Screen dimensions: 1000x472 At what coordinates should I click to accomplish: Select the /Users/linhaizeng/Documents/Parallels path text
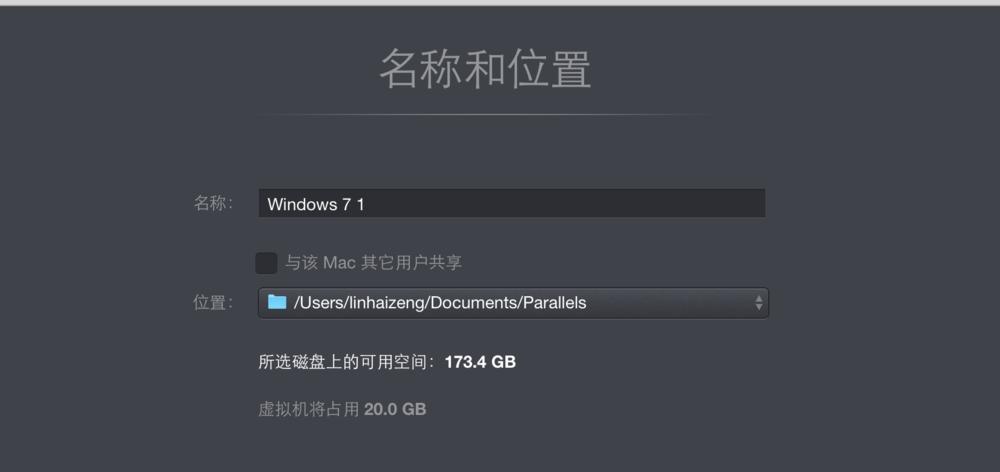click(440, 303)
